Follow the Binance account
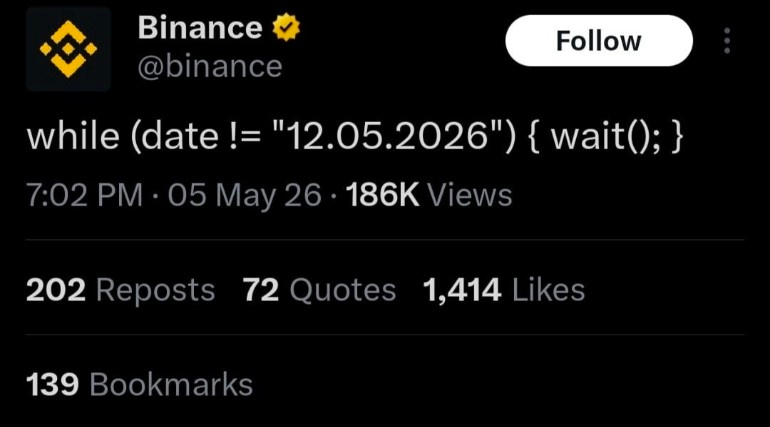Screen dimensions: 770x427 click(x=599, y=41)
